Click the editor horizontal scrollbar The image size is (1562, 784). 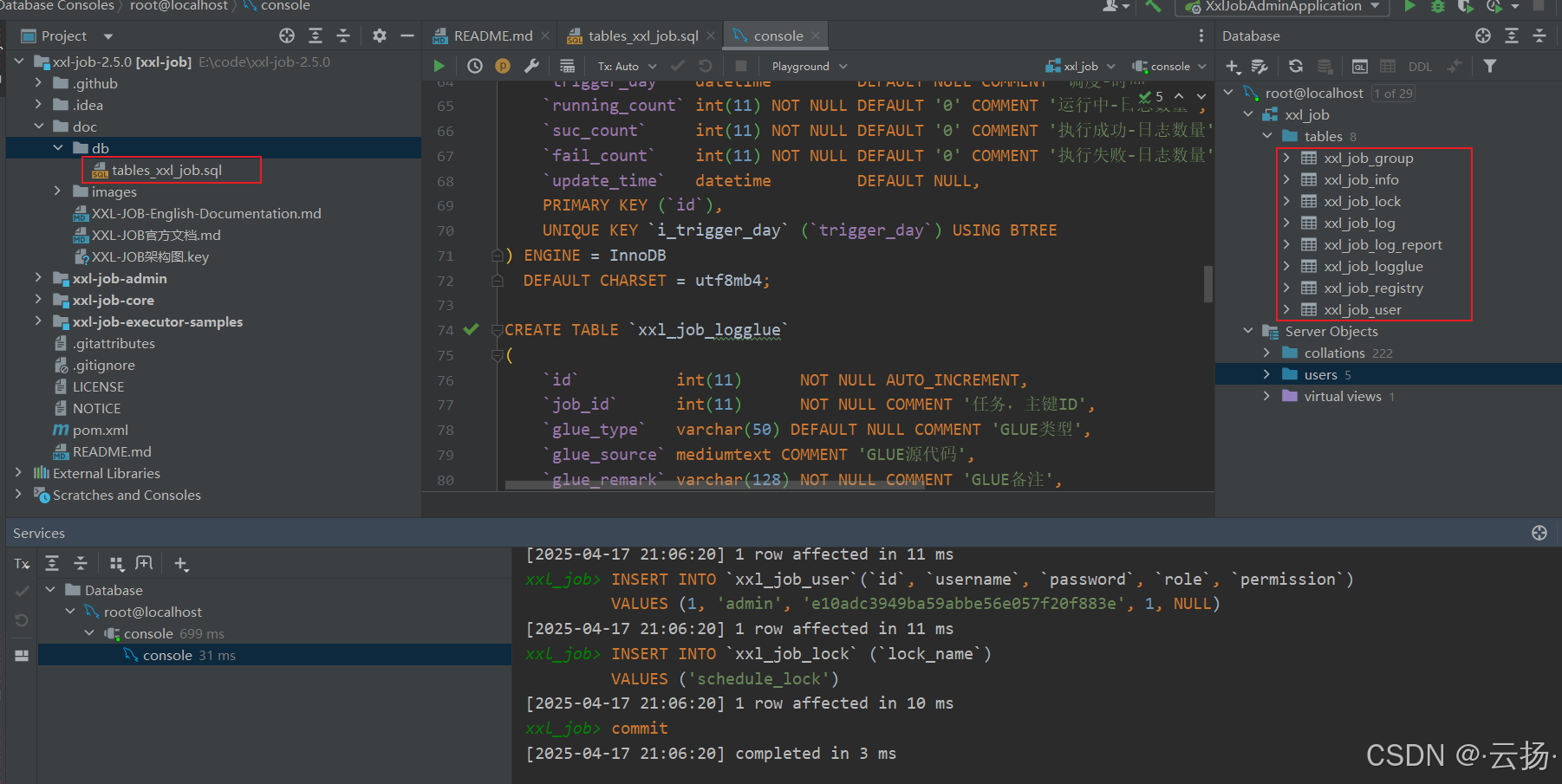coord(716,485)
